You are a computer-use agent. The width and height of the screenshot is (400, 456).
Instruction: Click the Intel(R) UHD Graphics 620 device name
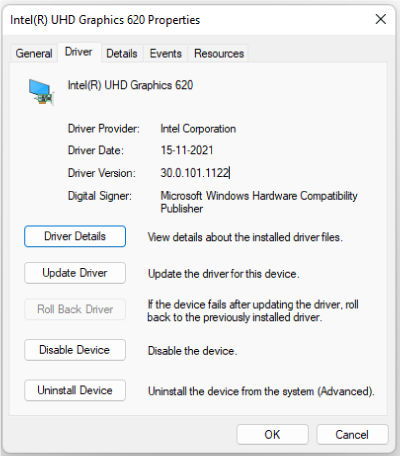[130, 85]
